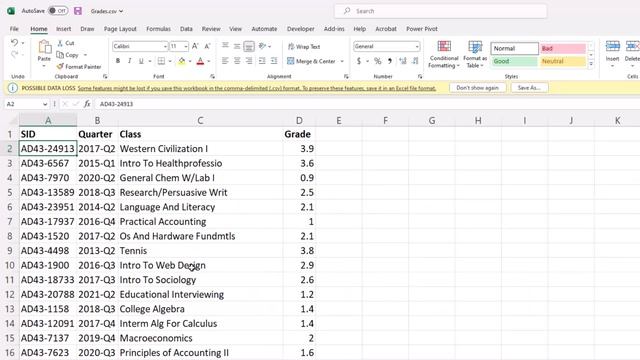Expand Merge & Center options arrow
The image size is (640, 360).
(342, 61)
